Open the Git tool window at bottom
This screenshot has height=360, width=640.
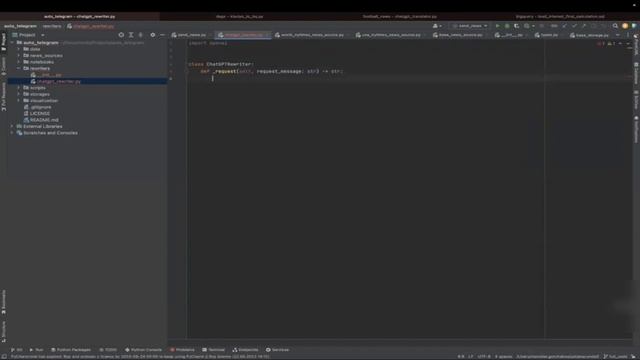(x=17, y=350)
